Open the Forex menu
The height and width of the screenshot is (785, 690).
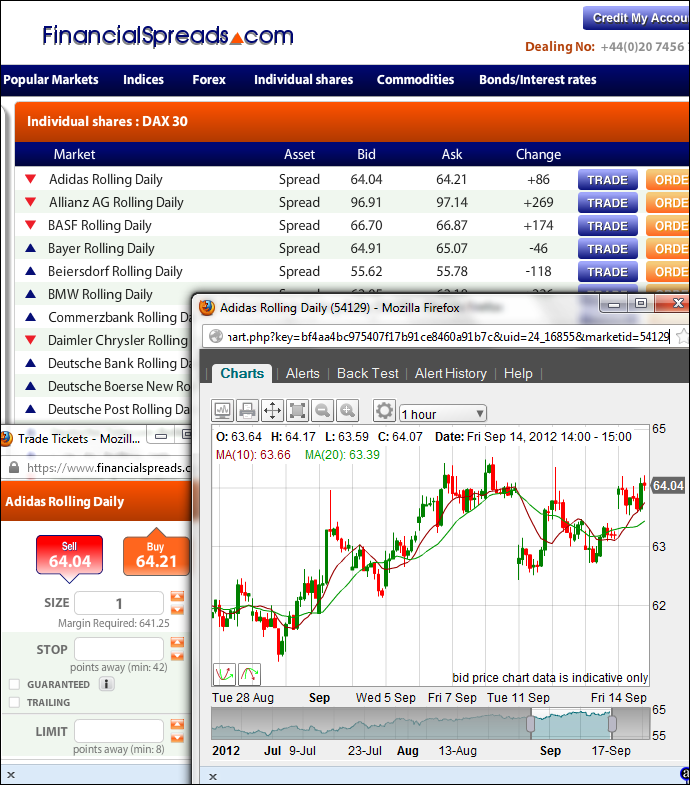pyautogui.click(x=209, y=80)
